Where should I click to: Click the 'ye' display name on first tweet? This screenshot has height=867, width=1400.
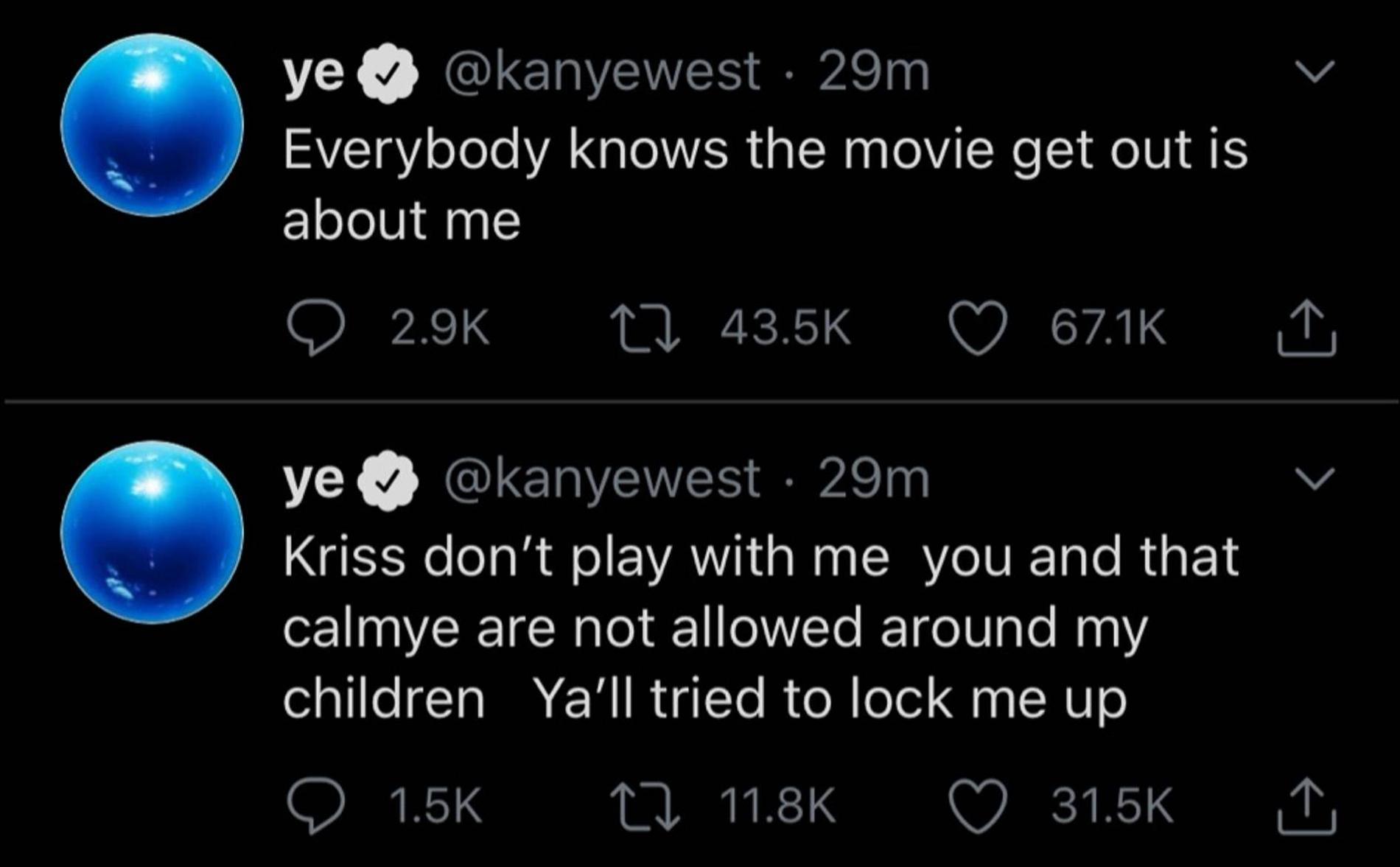click(313, 73)
